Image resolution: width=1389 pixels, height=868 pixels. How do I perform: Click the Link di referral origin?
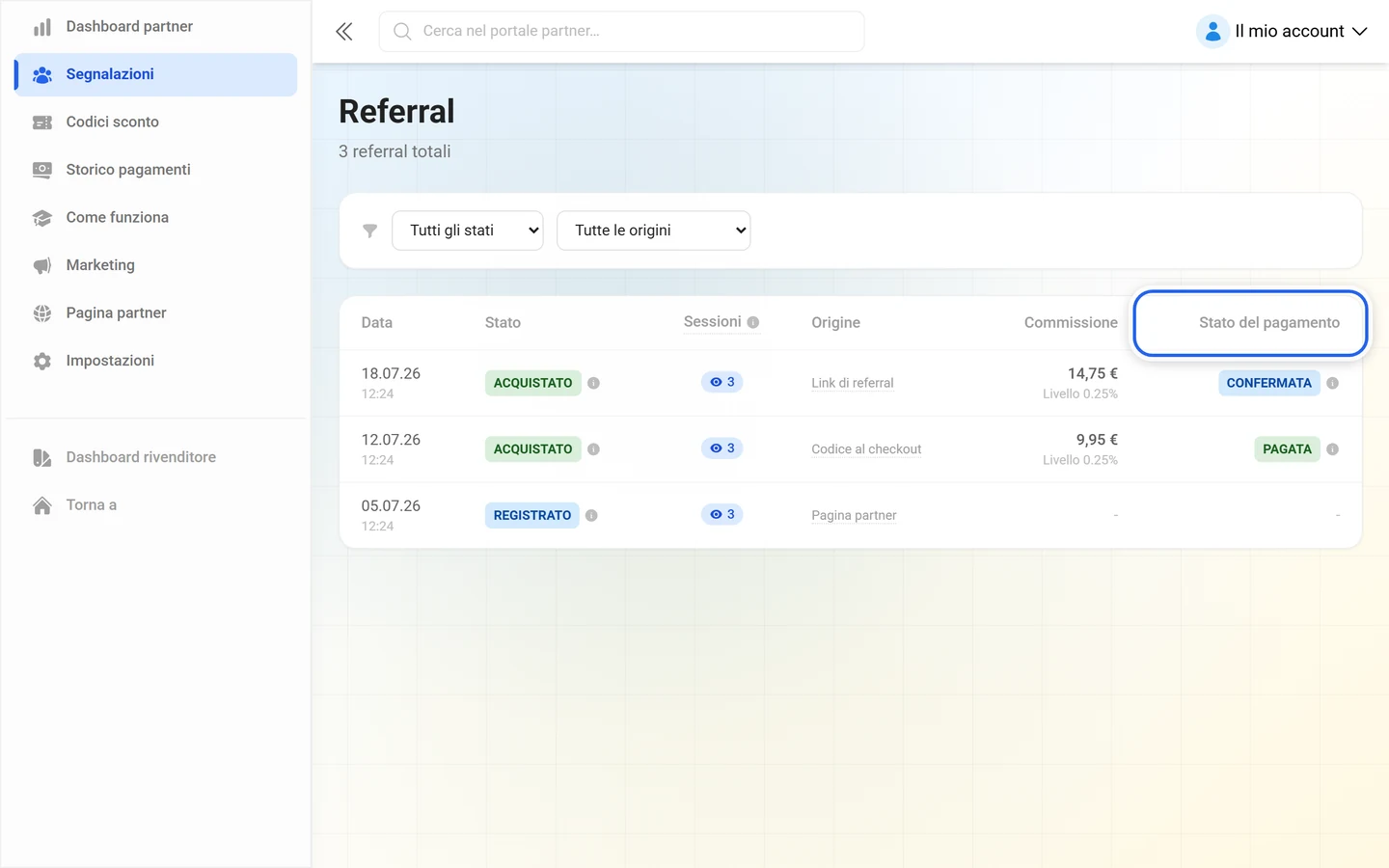tap(853, 383)
